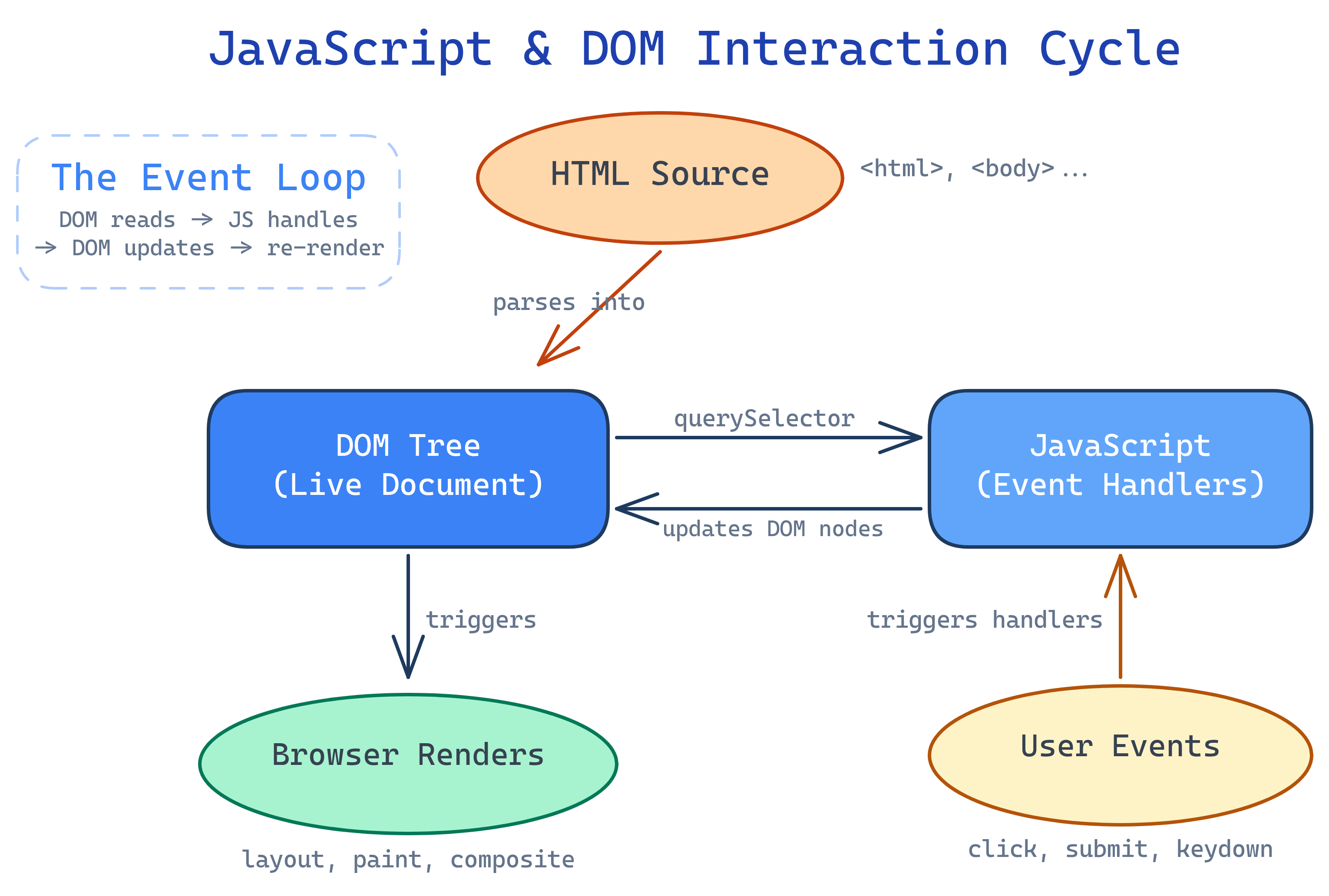This screenshot has height=896, width=1329.
Task: Click the 'querySelector' arrow label
Action: 764,418
